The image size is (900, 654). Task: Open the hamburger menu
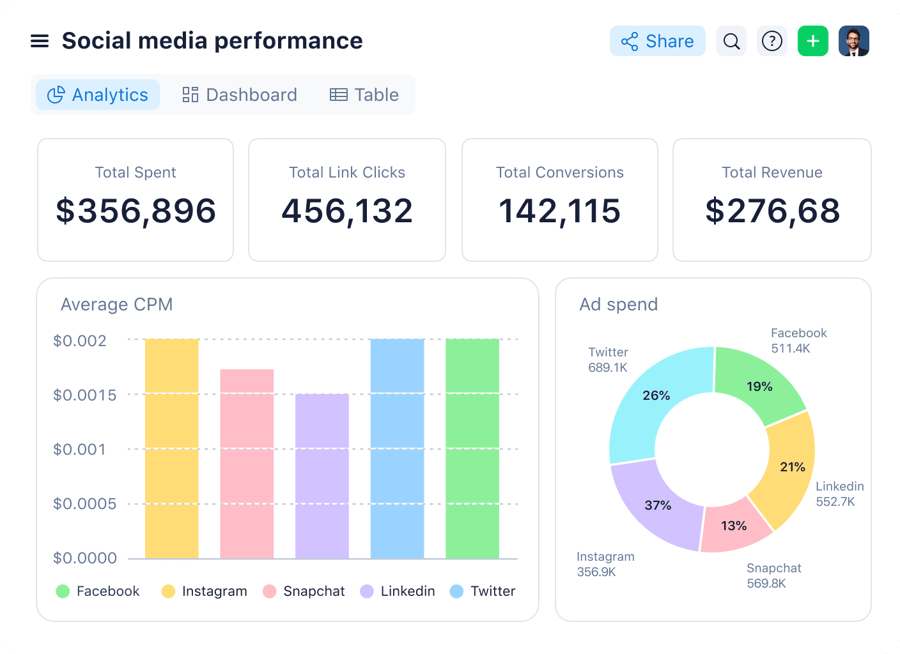coord(39,41)
